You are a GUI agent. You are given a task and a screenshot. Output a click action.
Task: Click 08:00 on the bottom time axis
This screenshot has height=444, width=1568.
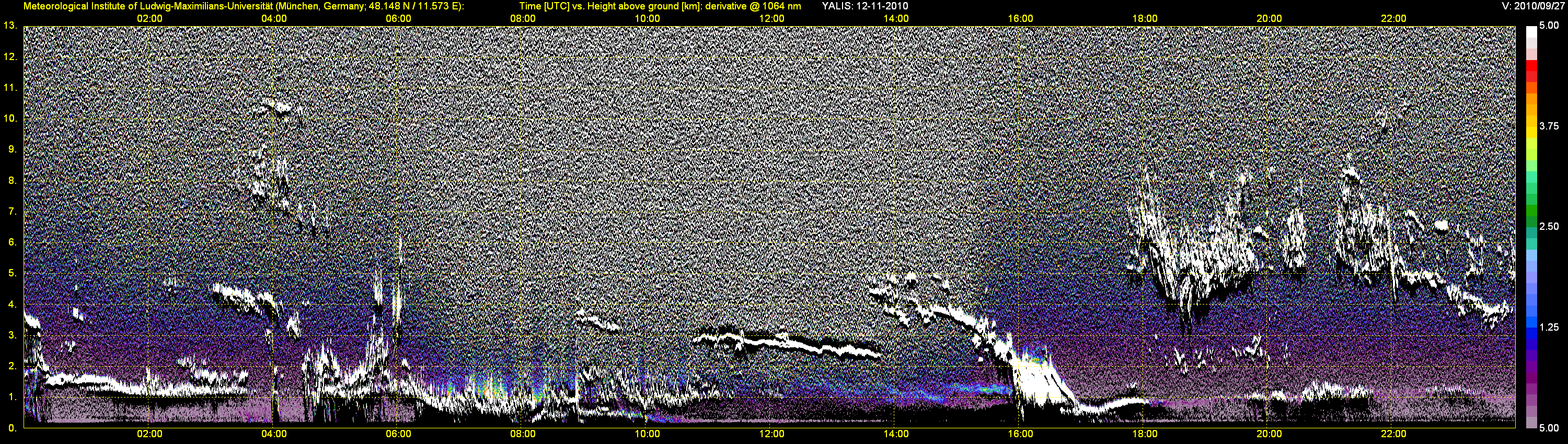tap(523, 434)
